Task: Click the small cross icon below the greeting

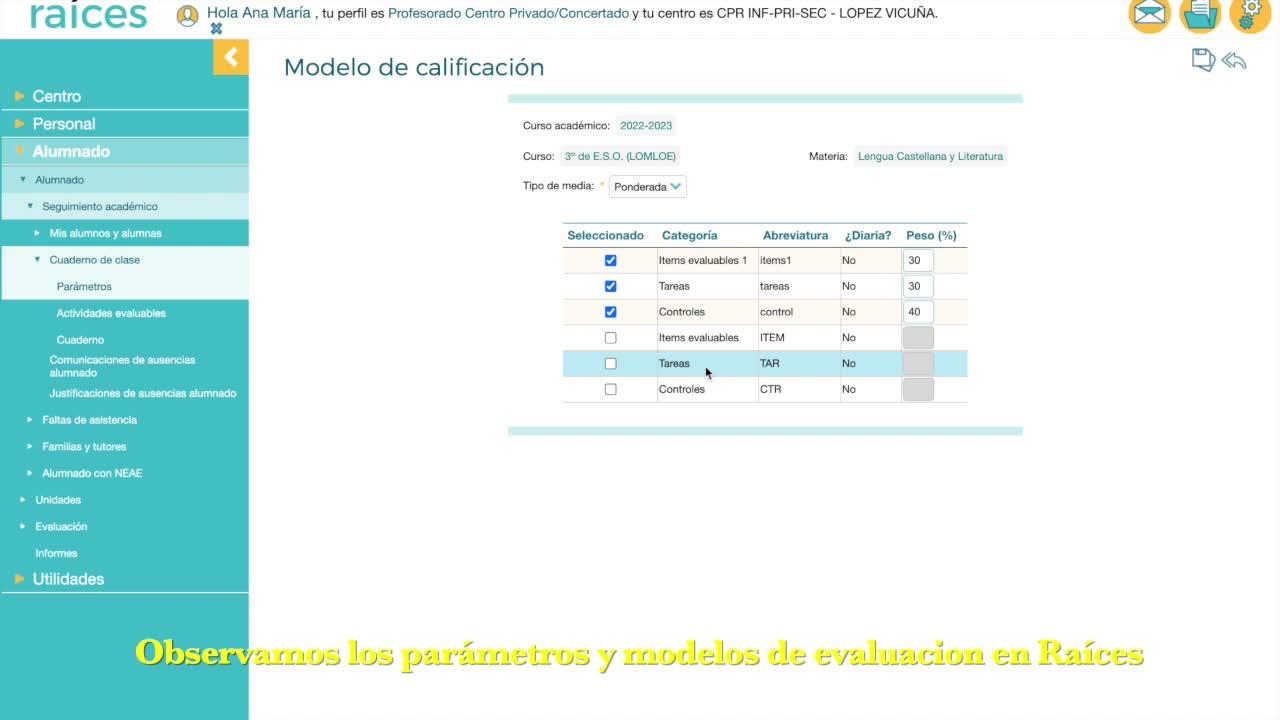Action: (x=216, y=29)
